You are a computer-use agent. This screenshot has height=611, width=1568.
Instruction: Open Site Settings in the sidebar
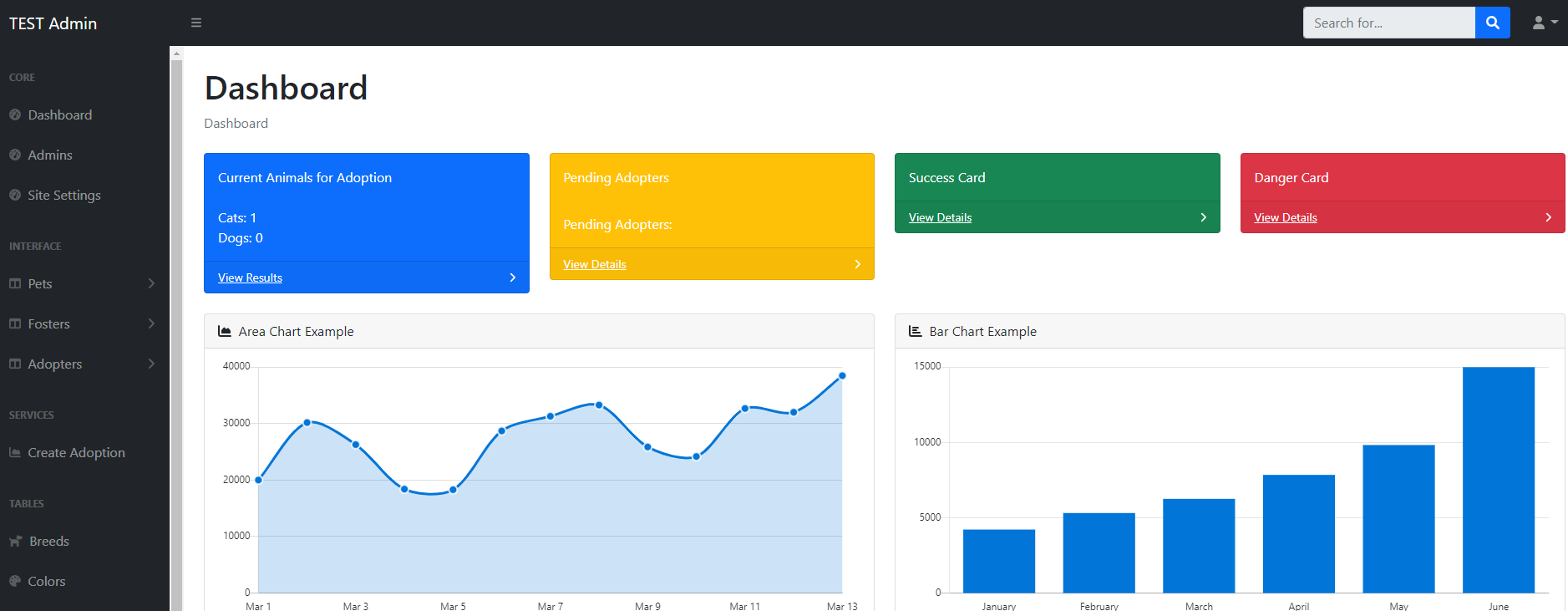pyautogui.click(x=63, y=195)
